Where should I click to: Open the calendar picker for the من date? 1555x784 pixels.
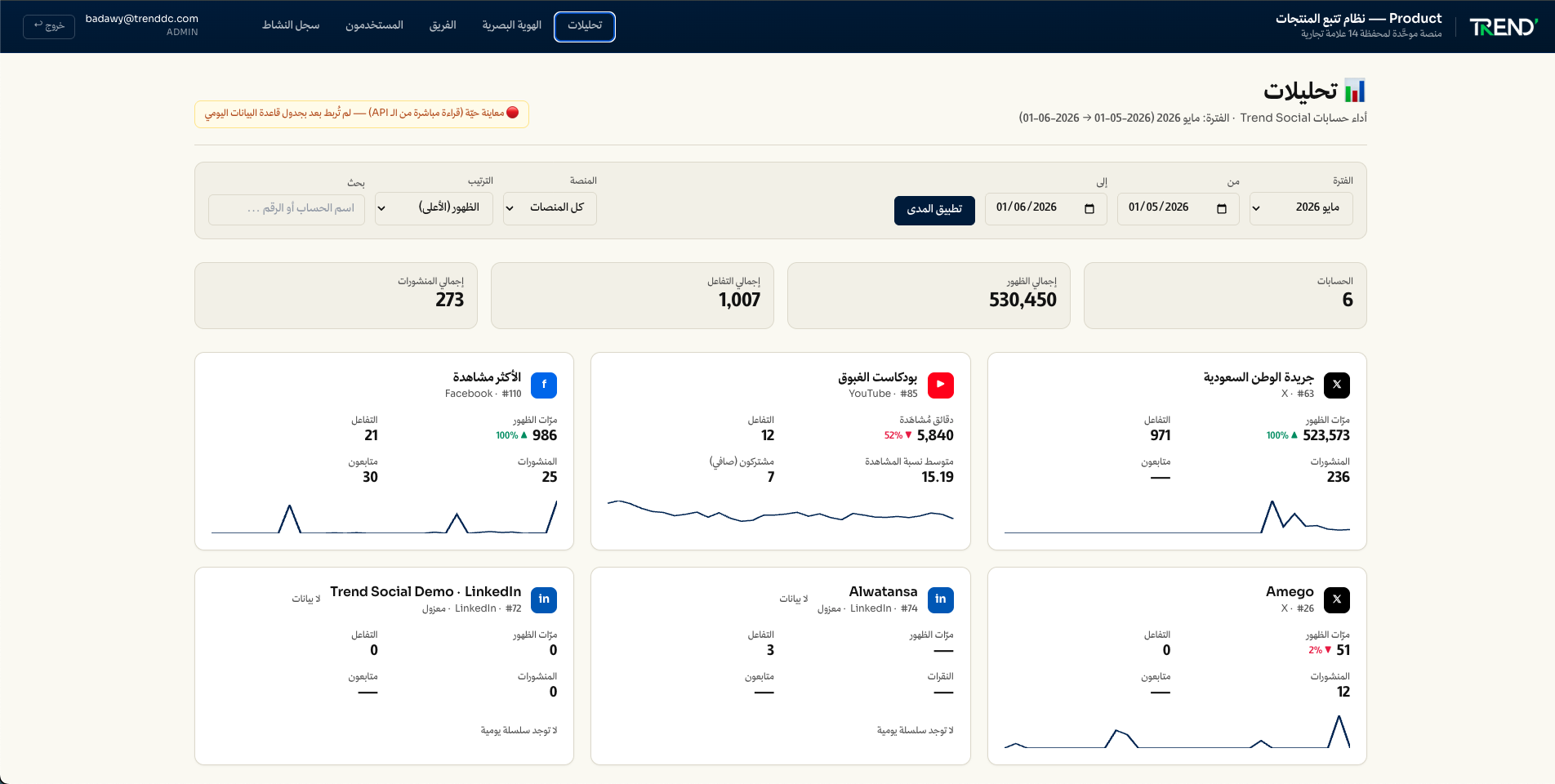[x=1222, y=208]
